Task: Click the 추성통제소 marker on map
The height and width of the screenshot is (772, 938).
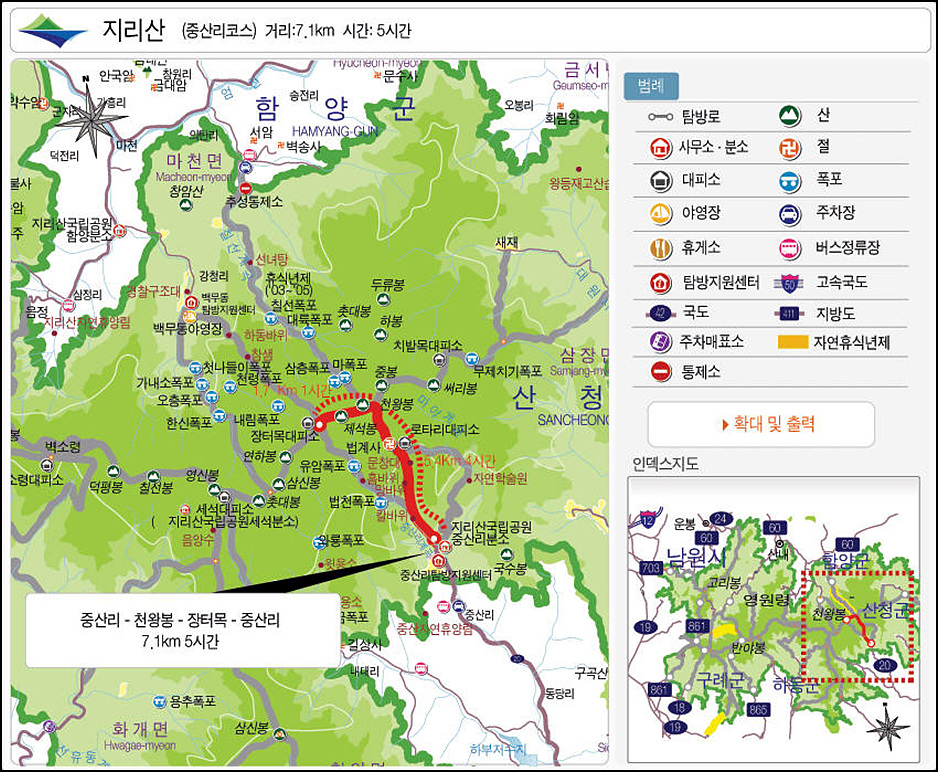Action: coord(245,187)
